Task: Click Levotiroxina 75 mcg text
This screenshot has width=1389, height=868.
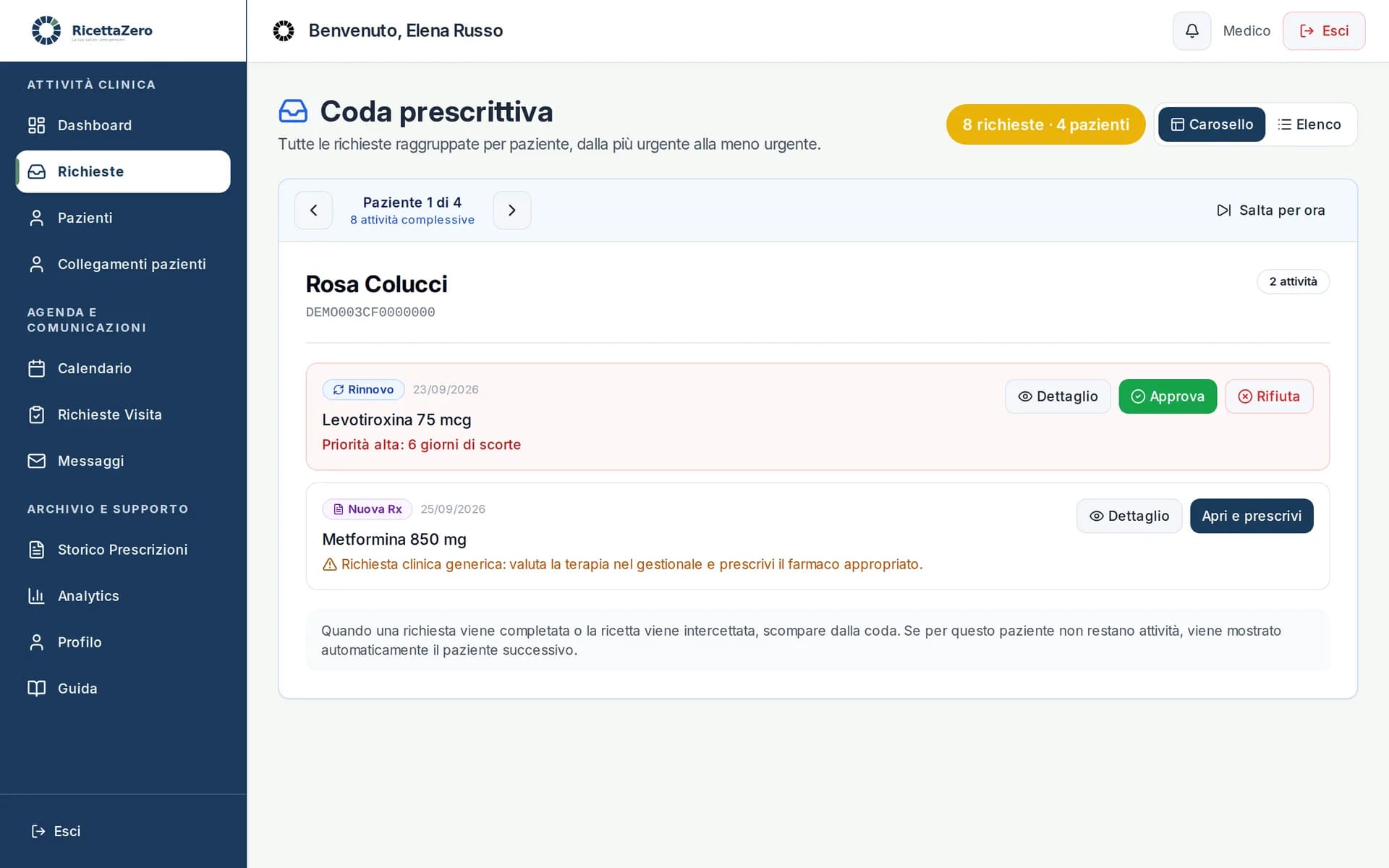Action: (x=396, y=420)
